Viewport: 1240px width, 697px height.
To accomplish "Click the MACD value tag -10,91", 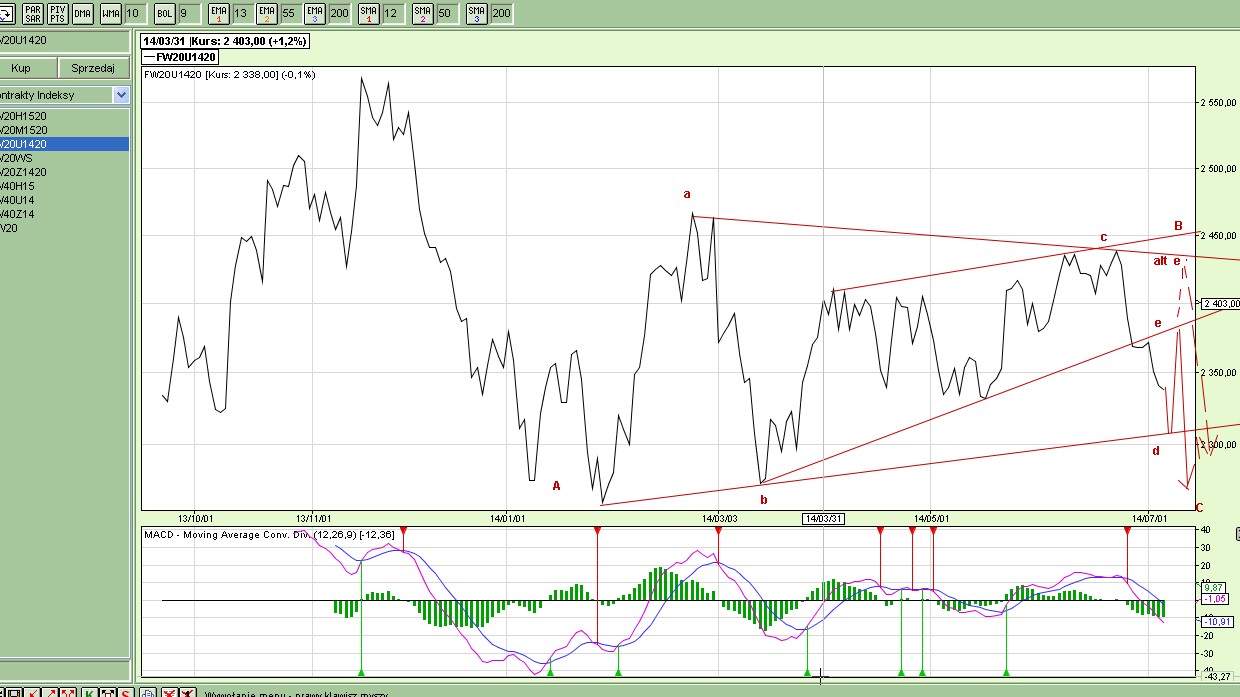I will [1218, 621].
